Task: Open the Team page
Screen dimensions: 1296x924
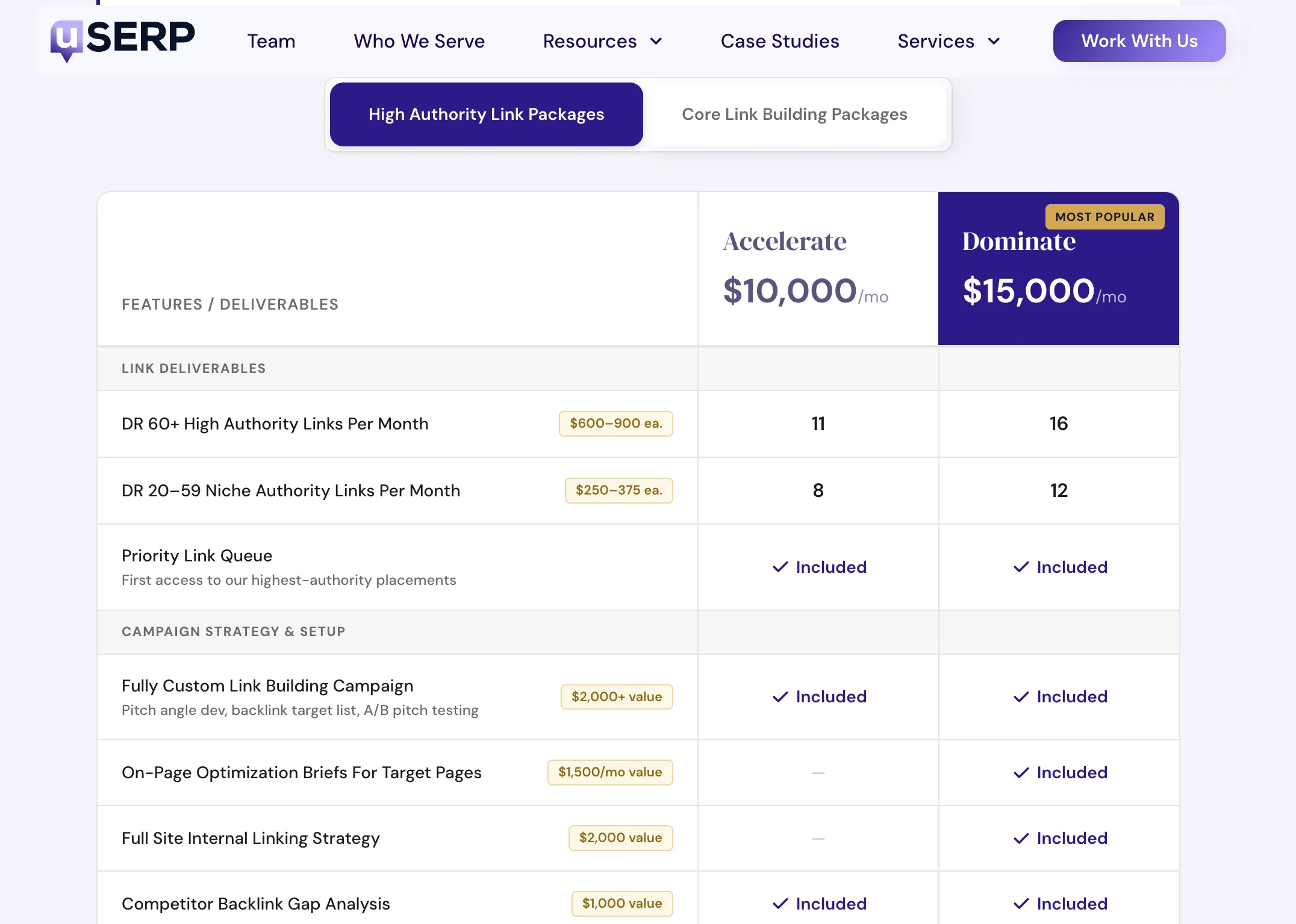Action: [271, 41]
